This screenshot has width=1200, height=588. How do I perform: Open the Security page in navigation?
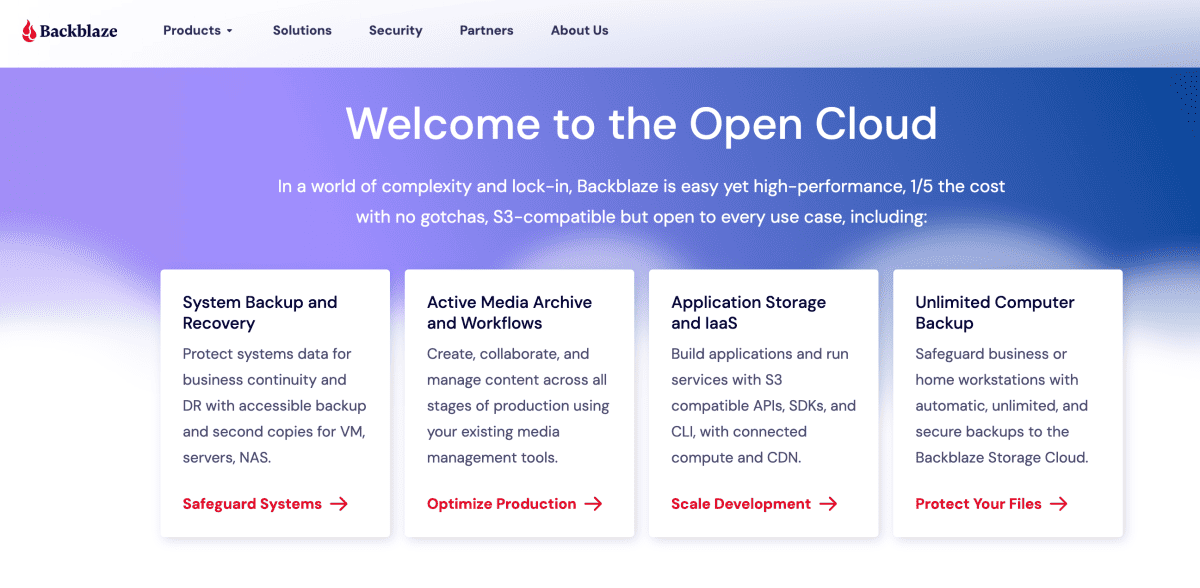point(395,30)
